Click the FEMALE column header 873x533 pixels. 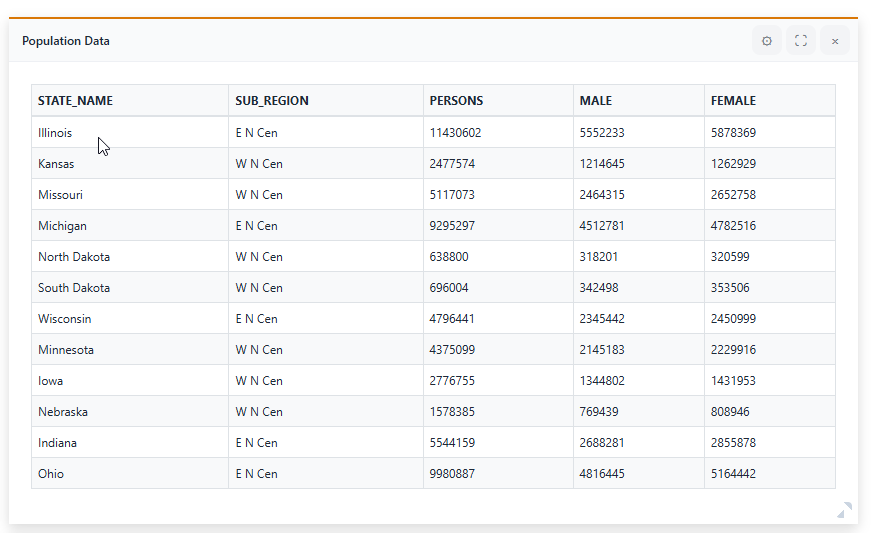[733, 101]
